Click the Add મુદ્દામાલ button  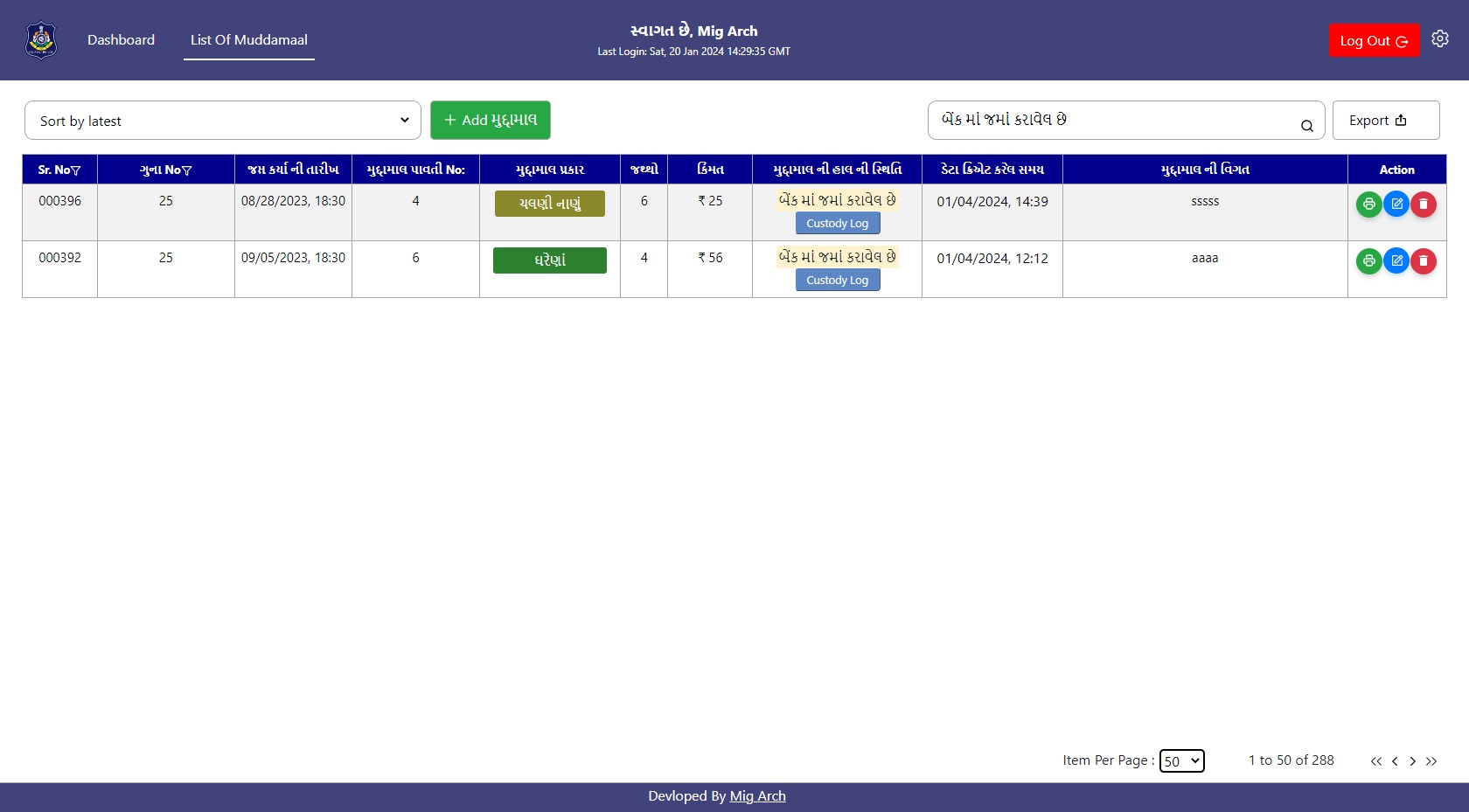pyautogui.click(x=490, y=121)
